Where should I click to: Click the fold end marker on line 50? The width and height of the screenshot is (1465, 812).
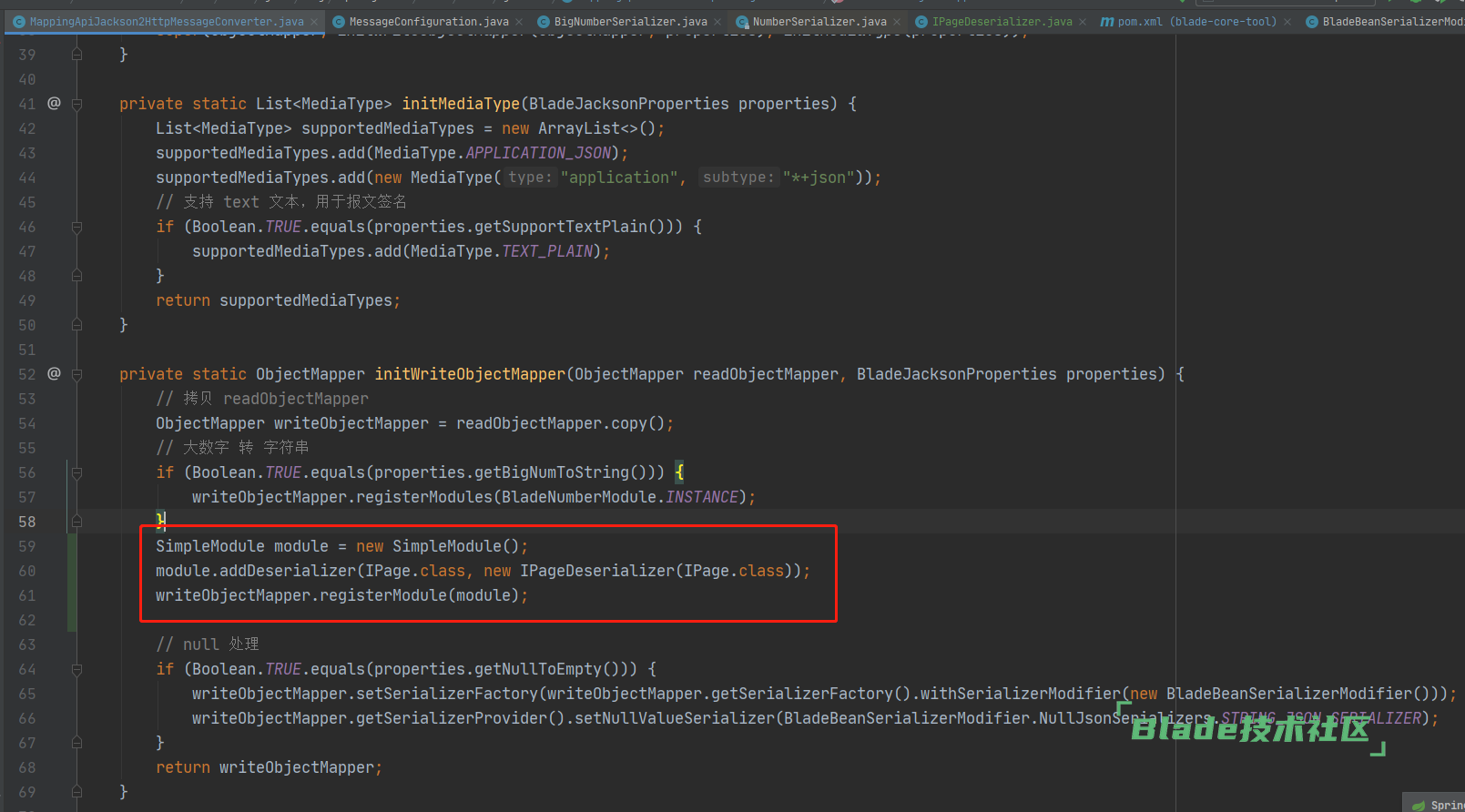[x=77, y=325]
